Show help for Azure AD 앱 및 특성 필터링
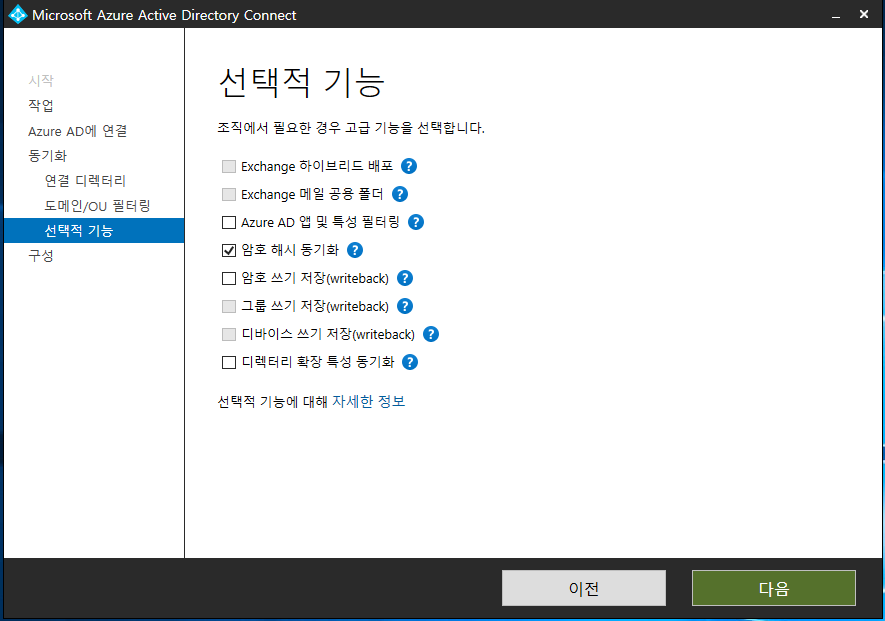Viewport: 885px width, 621px height. pyautogui.click(x=416, y=222)
